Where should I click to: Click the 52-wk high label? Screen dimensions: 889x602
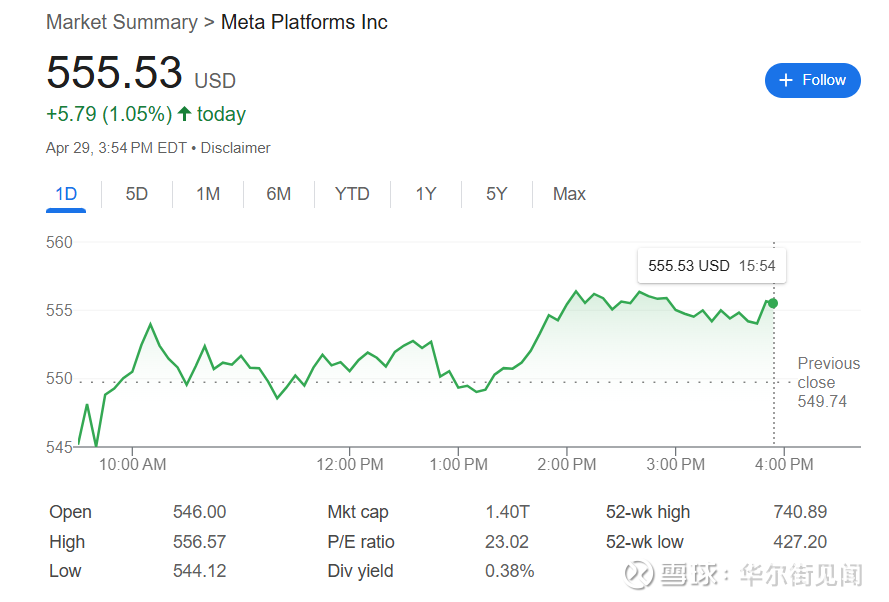coord(648,512)
